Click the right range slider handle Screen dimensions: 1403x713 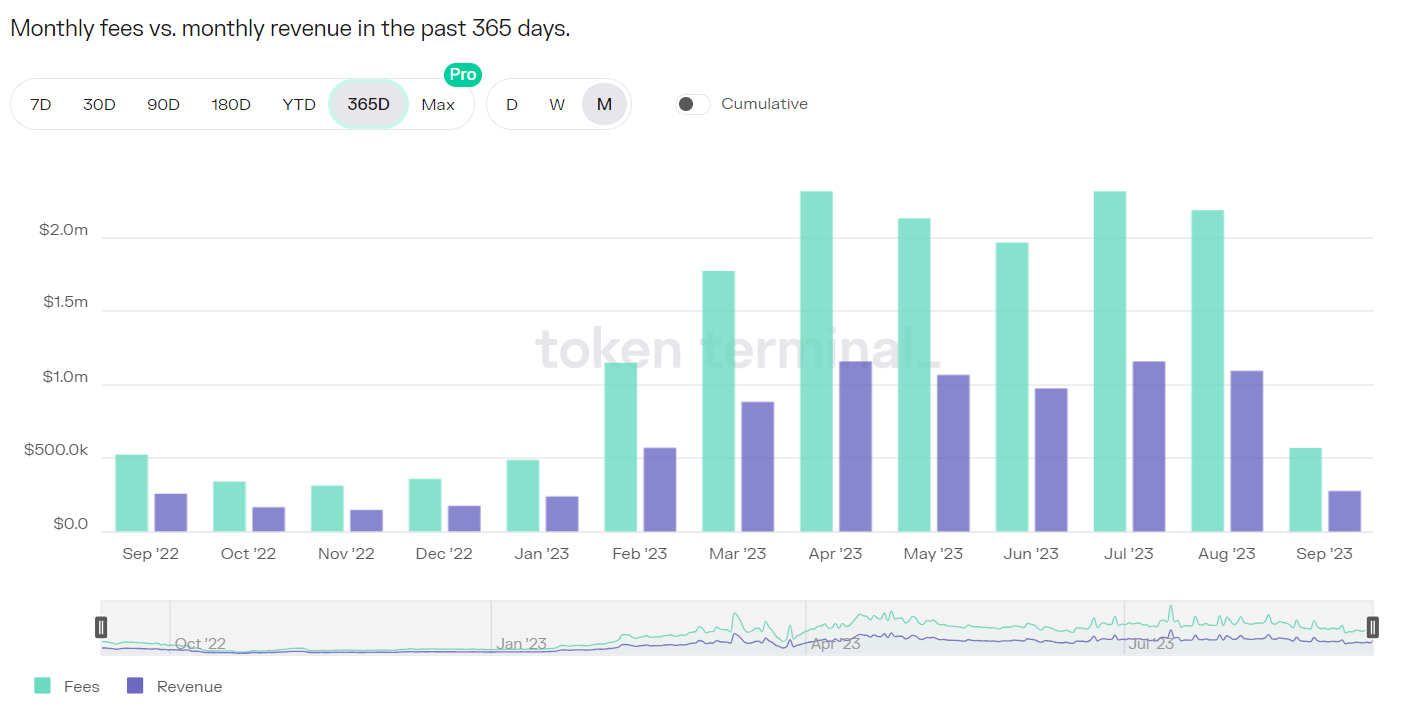coord(1373,627)
